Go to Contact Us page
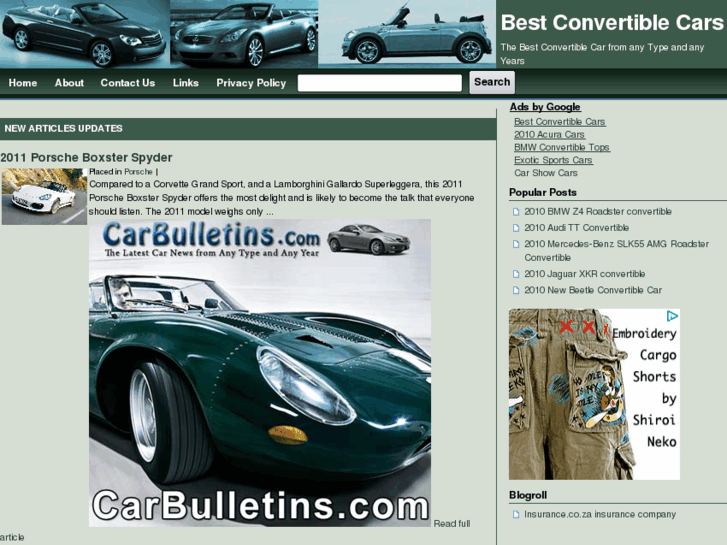This screenshot has height=545, width=727. [x=128, y=83]
